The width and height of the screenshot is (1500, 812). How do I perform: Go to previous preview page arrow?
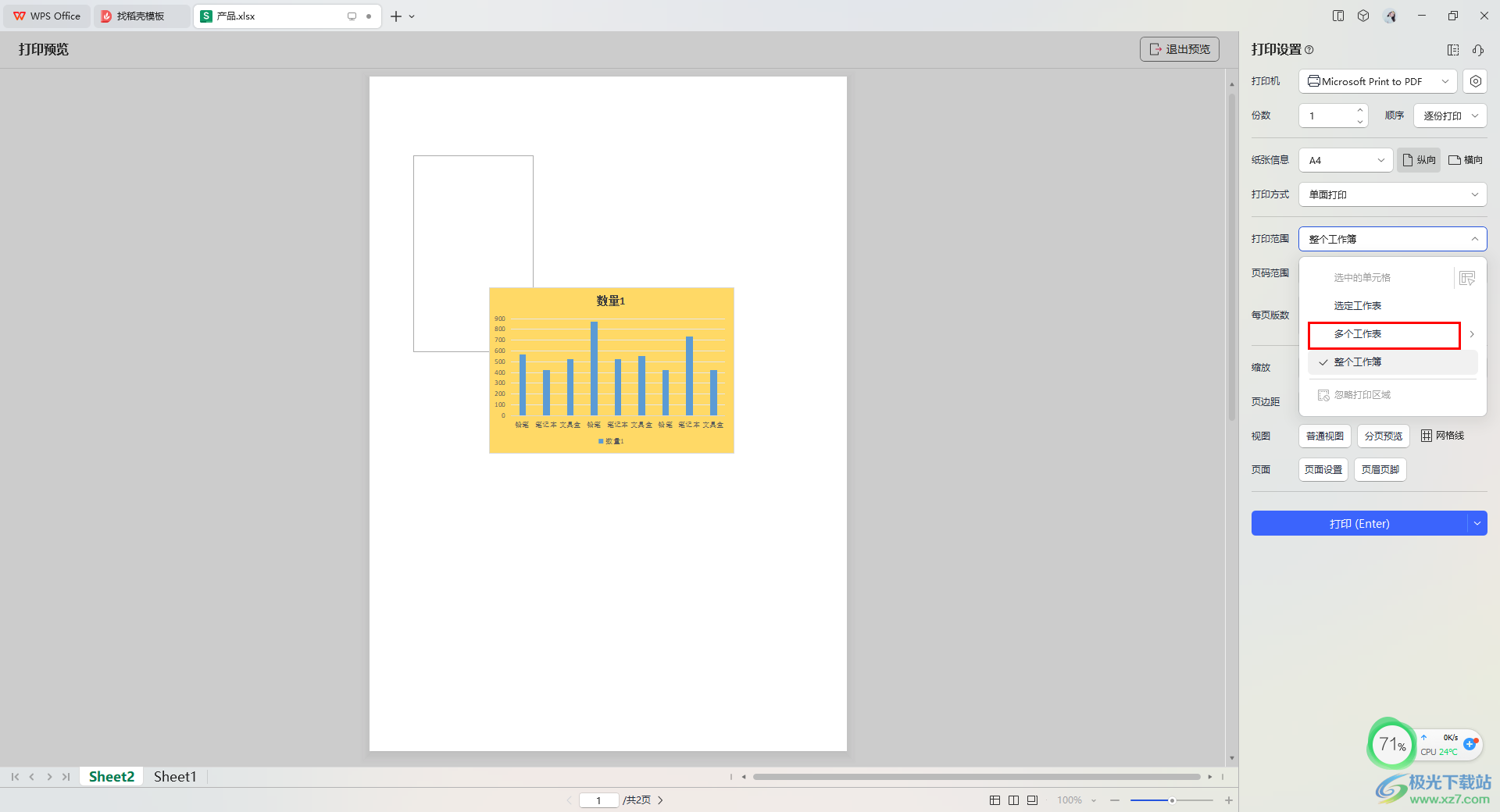pyautogui.click(x=570, y=800)
